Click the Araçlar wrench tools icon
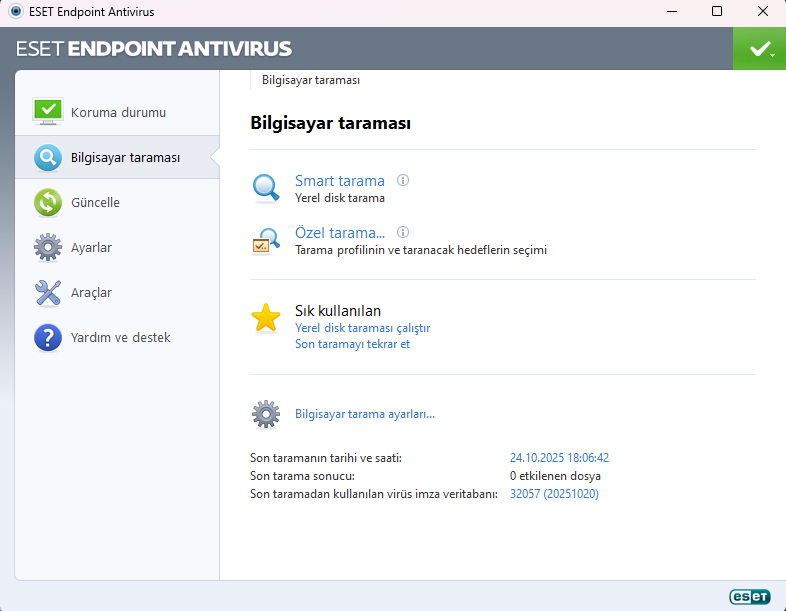The height and width of the screenshot is (611, 786). (x=48, y=292)
